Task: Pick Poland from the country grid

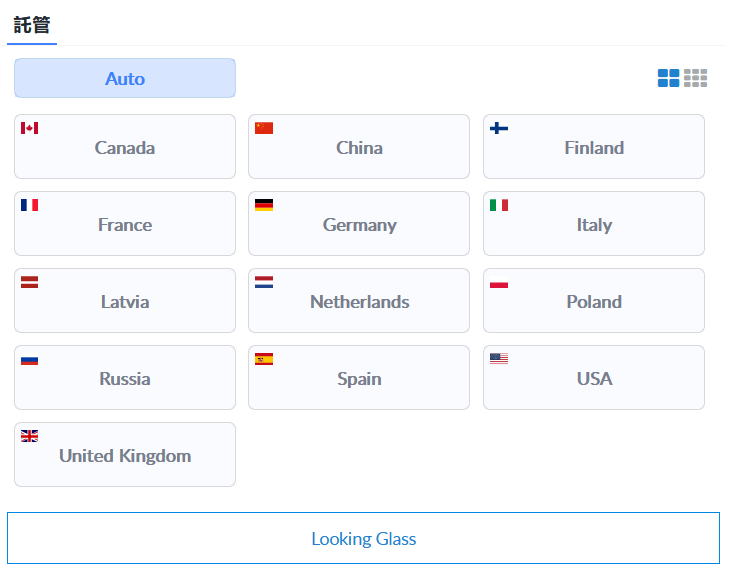Action: click(x=594, y=300)
